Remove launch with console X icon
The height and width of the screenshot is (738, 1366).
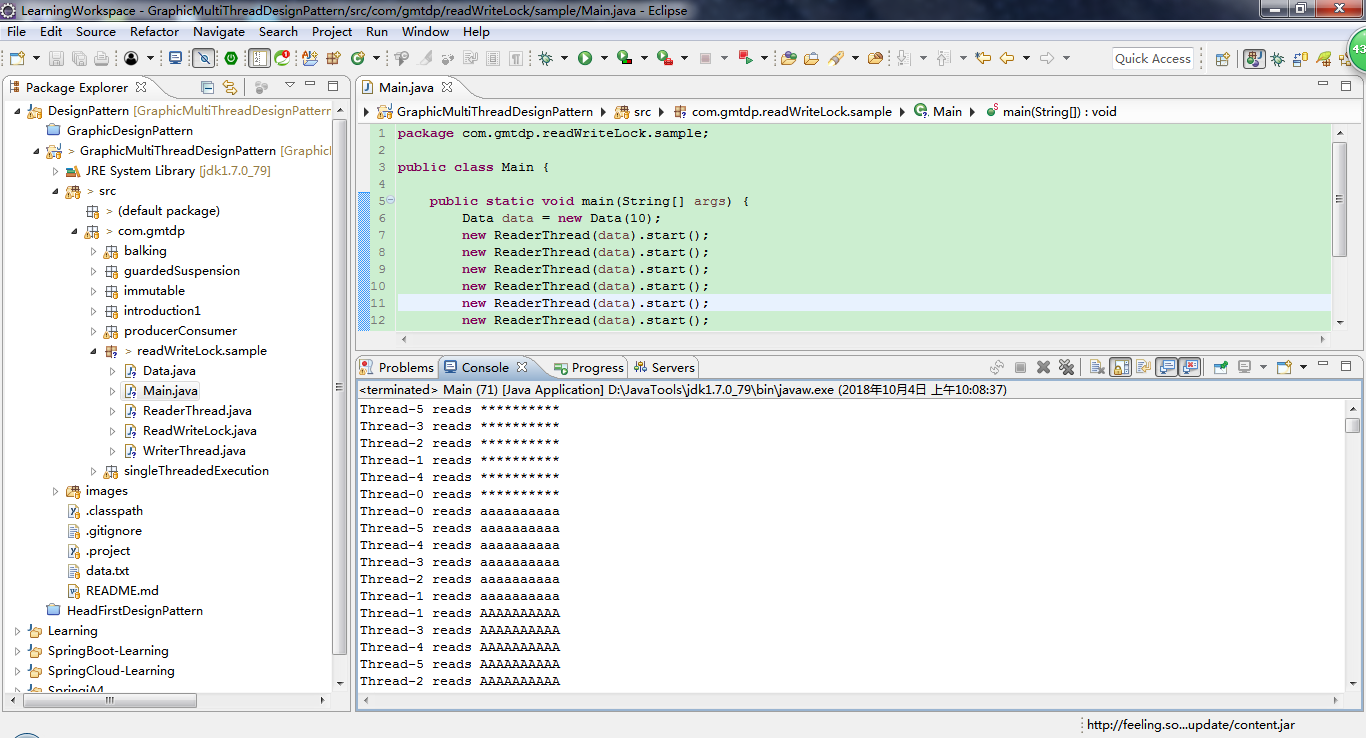[1044, 367]
